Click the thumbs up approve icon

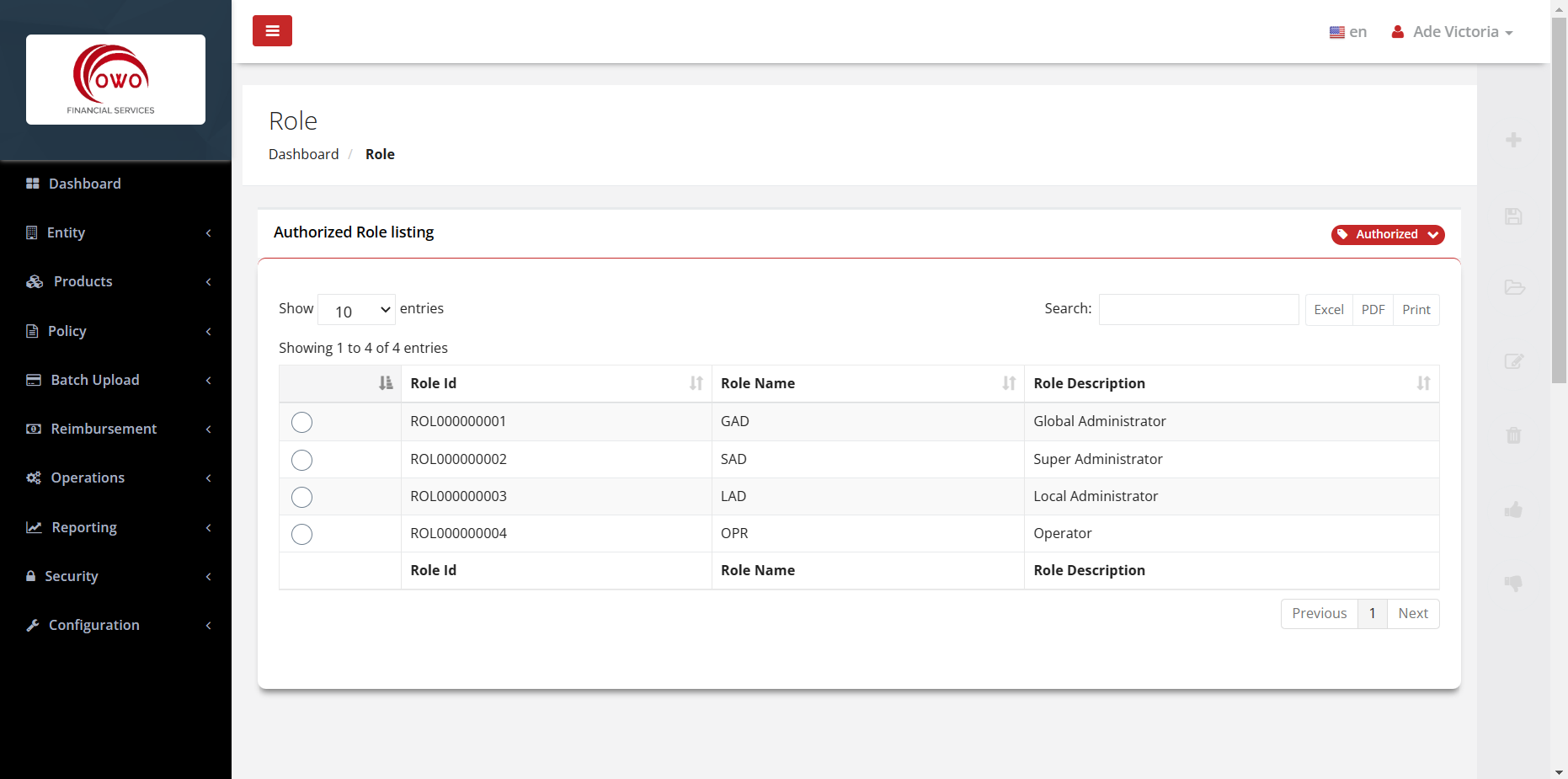click(x=1513, y=510)
